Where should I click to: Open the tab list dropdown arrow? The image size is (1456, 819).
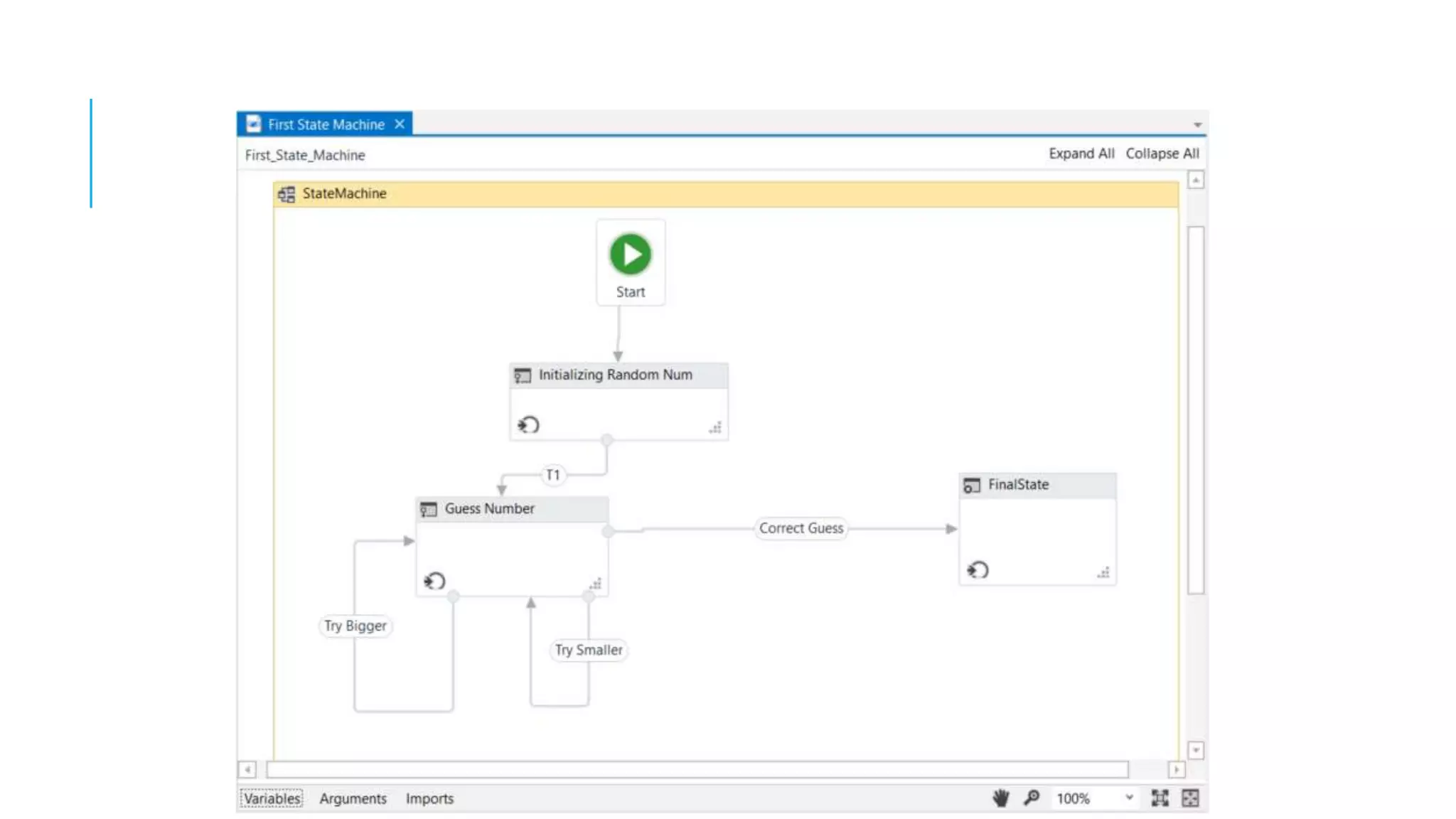tap(1197, 125)
